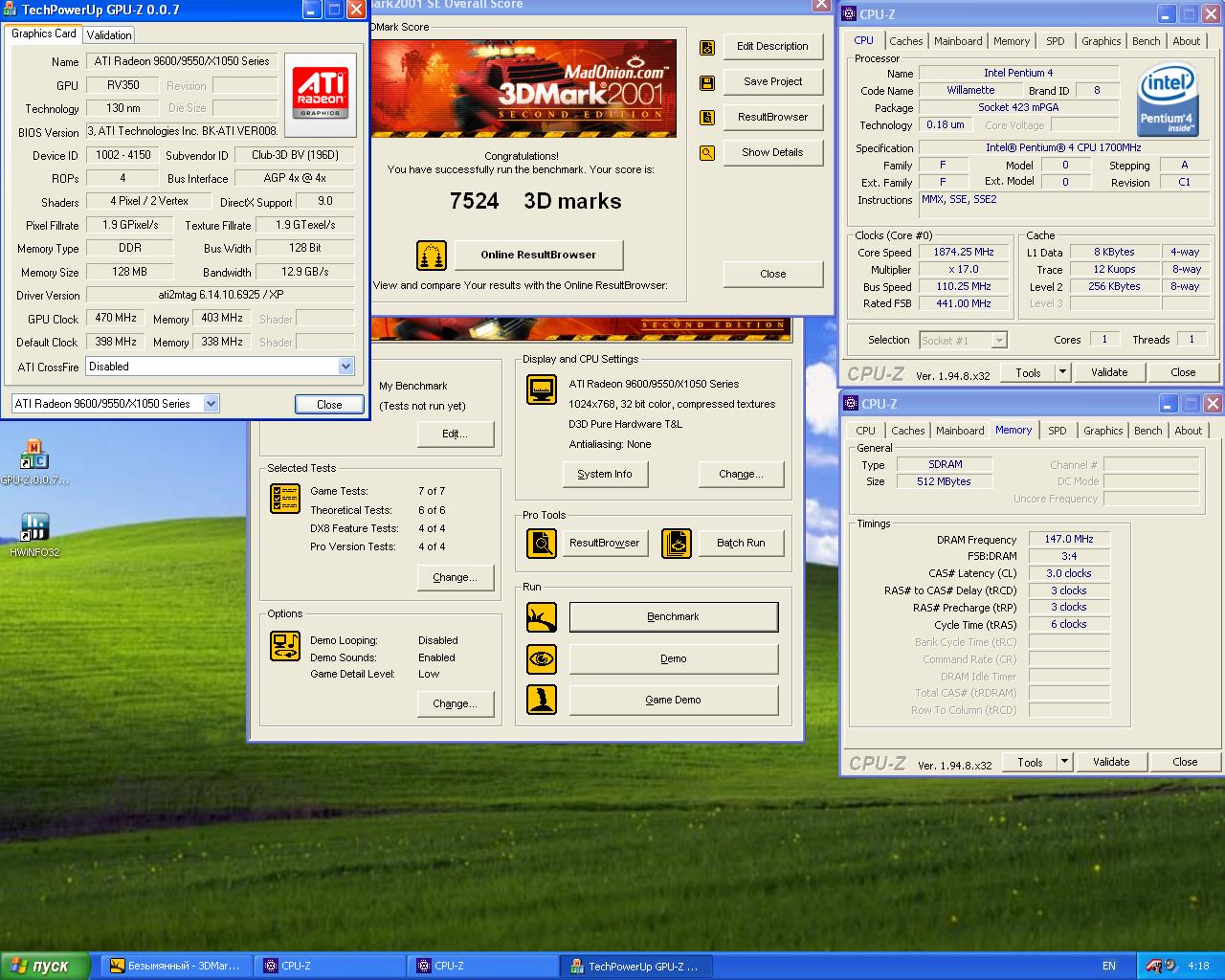Click the GPU Name field in GPU-Z
This screenshot has height=980, width=1225.
(182, 61)
